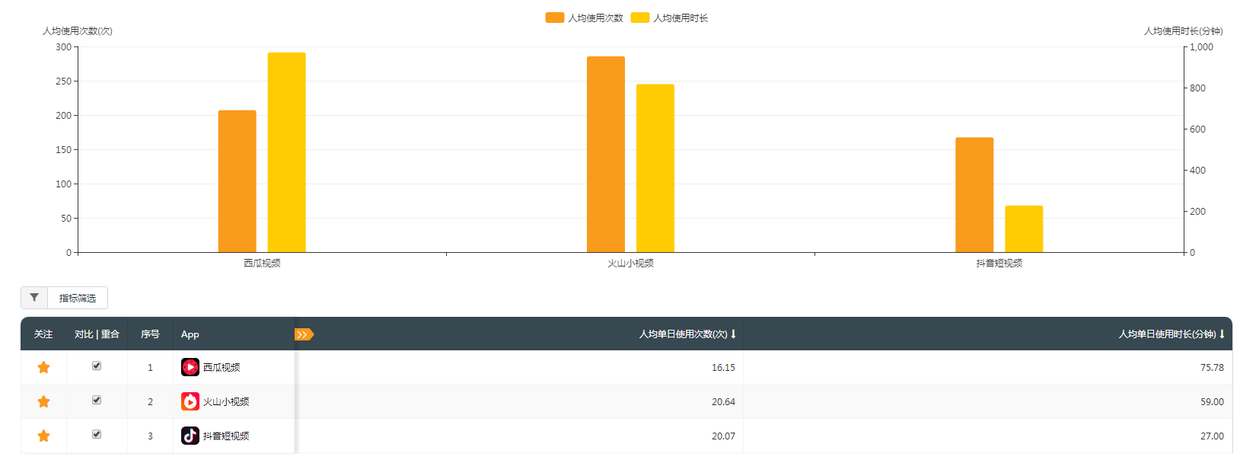Viewport: 1240px width, 460px height.
Task: Click the 75.78 duration cell
Action: tap(1212, 368)
